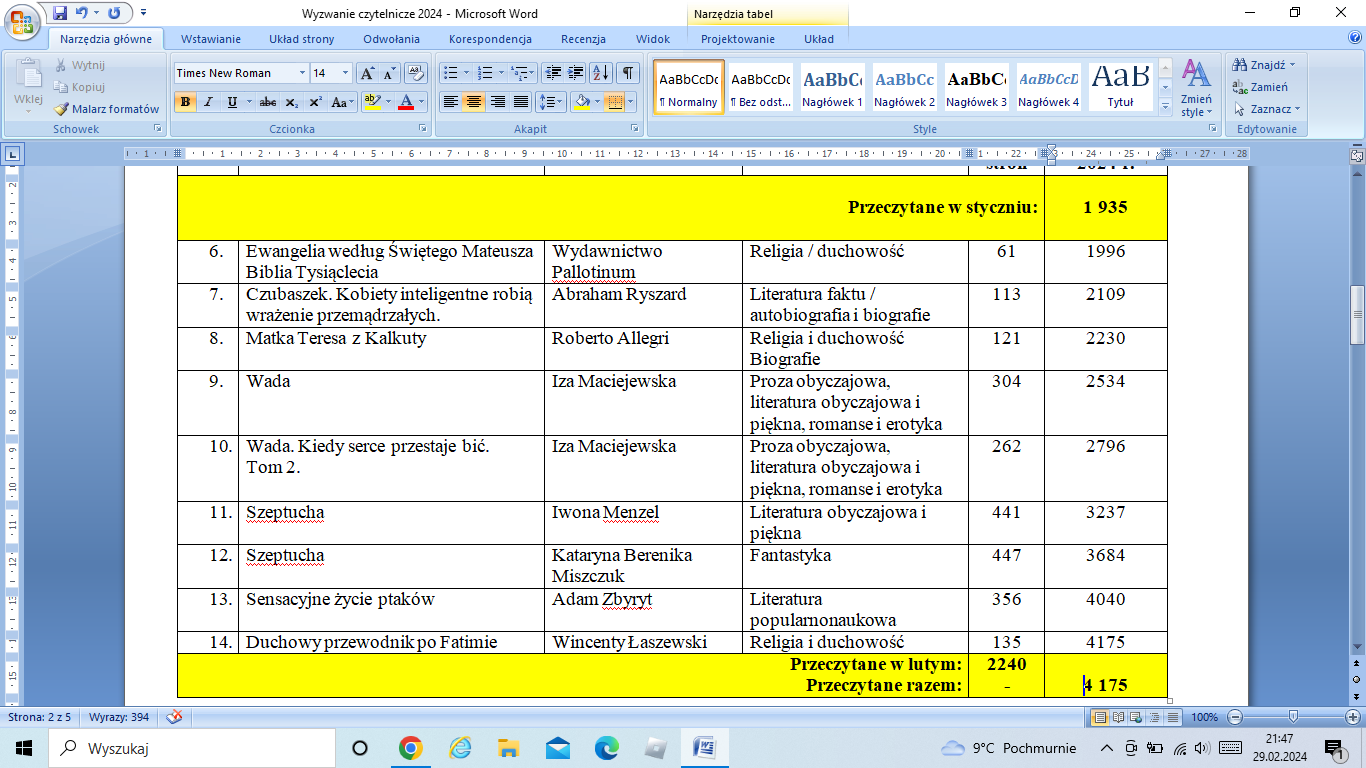
Task: Switch to the Odwołania tab
Action: click(x=391, y=39)
